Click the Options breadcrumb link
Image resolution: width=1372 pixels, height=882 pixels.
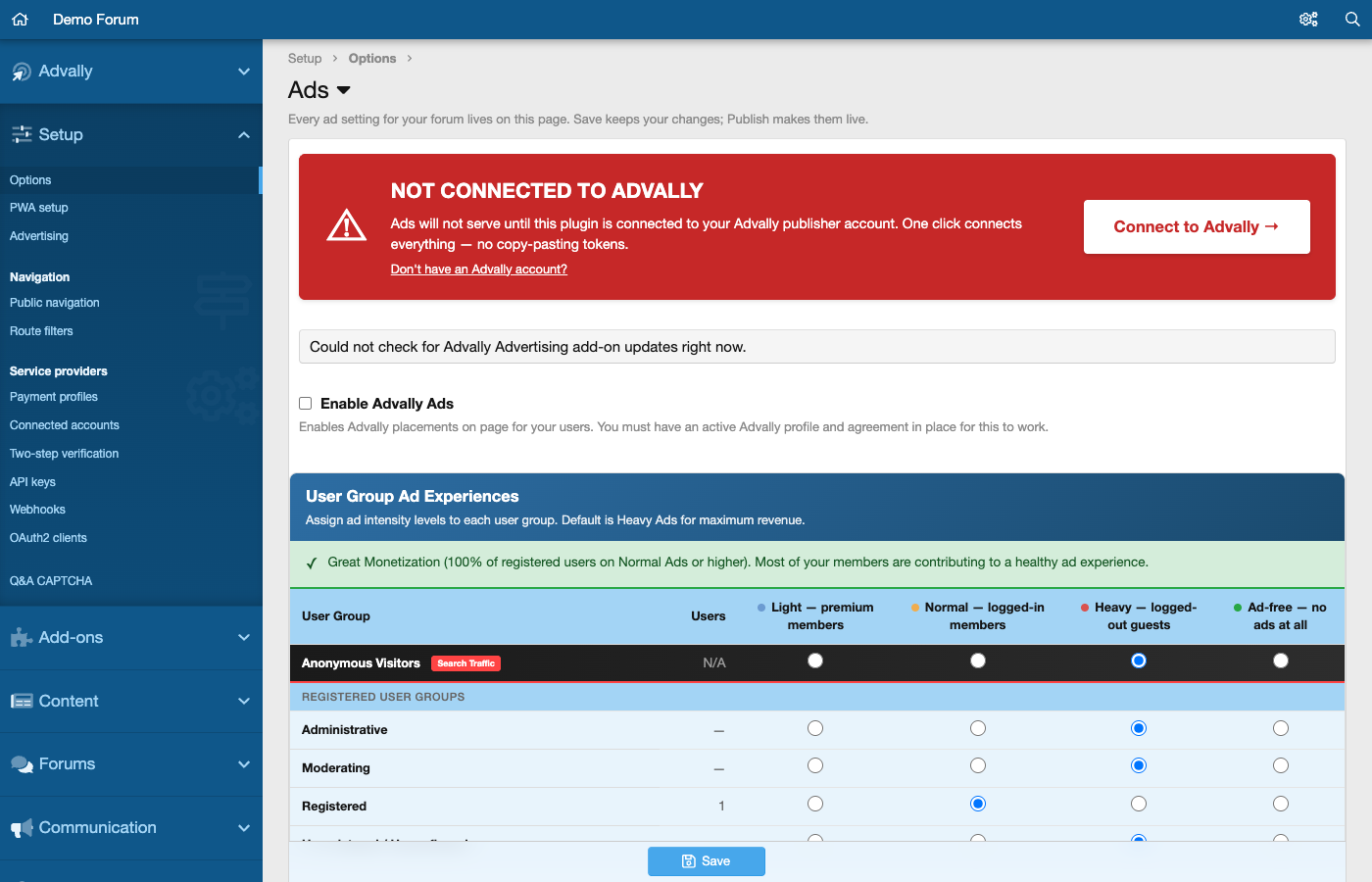tap(372, 59)
